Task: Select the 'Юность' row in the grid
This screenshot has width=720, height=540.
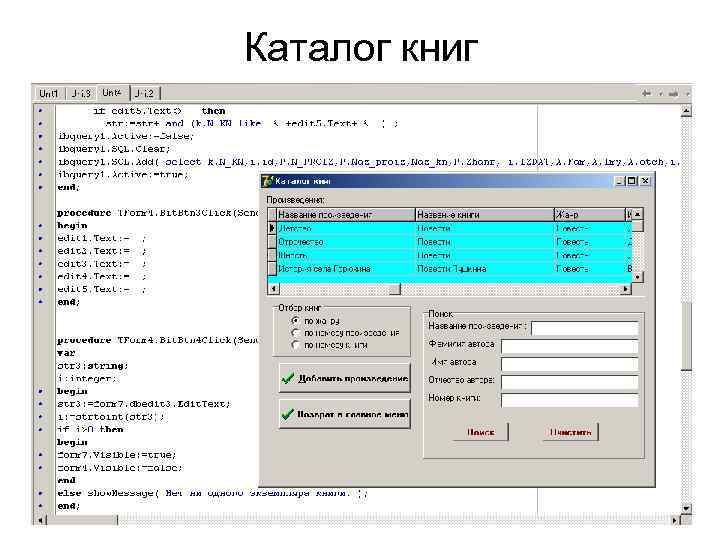Action: click(450, 255)
